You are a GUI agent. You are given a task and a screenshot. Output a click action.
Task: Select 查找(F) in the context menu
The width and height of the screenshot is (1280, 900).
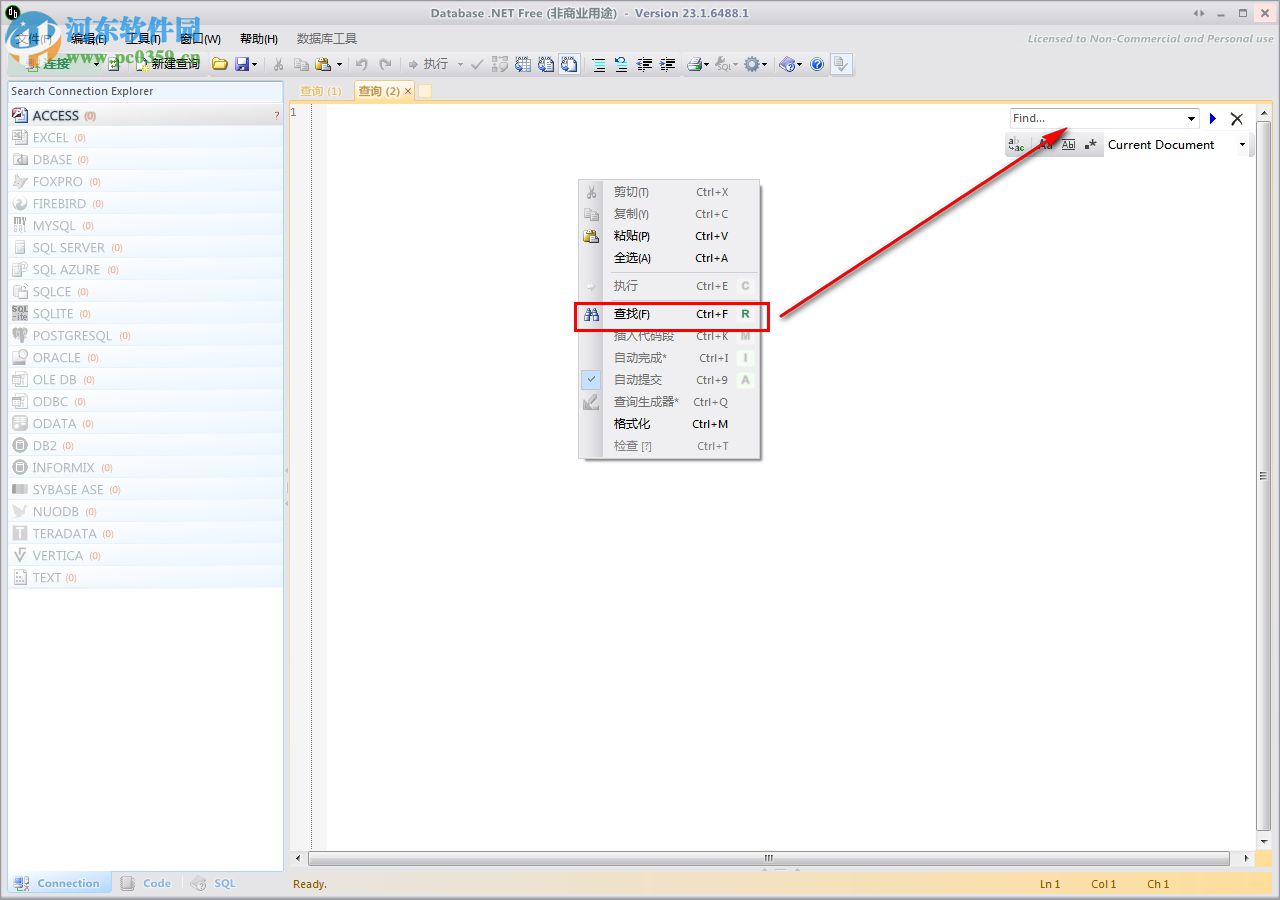(668, 314)
